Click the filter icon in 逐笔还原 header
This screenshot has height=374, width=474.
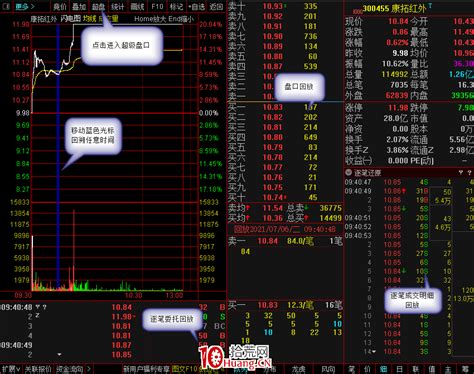point(461,172)
